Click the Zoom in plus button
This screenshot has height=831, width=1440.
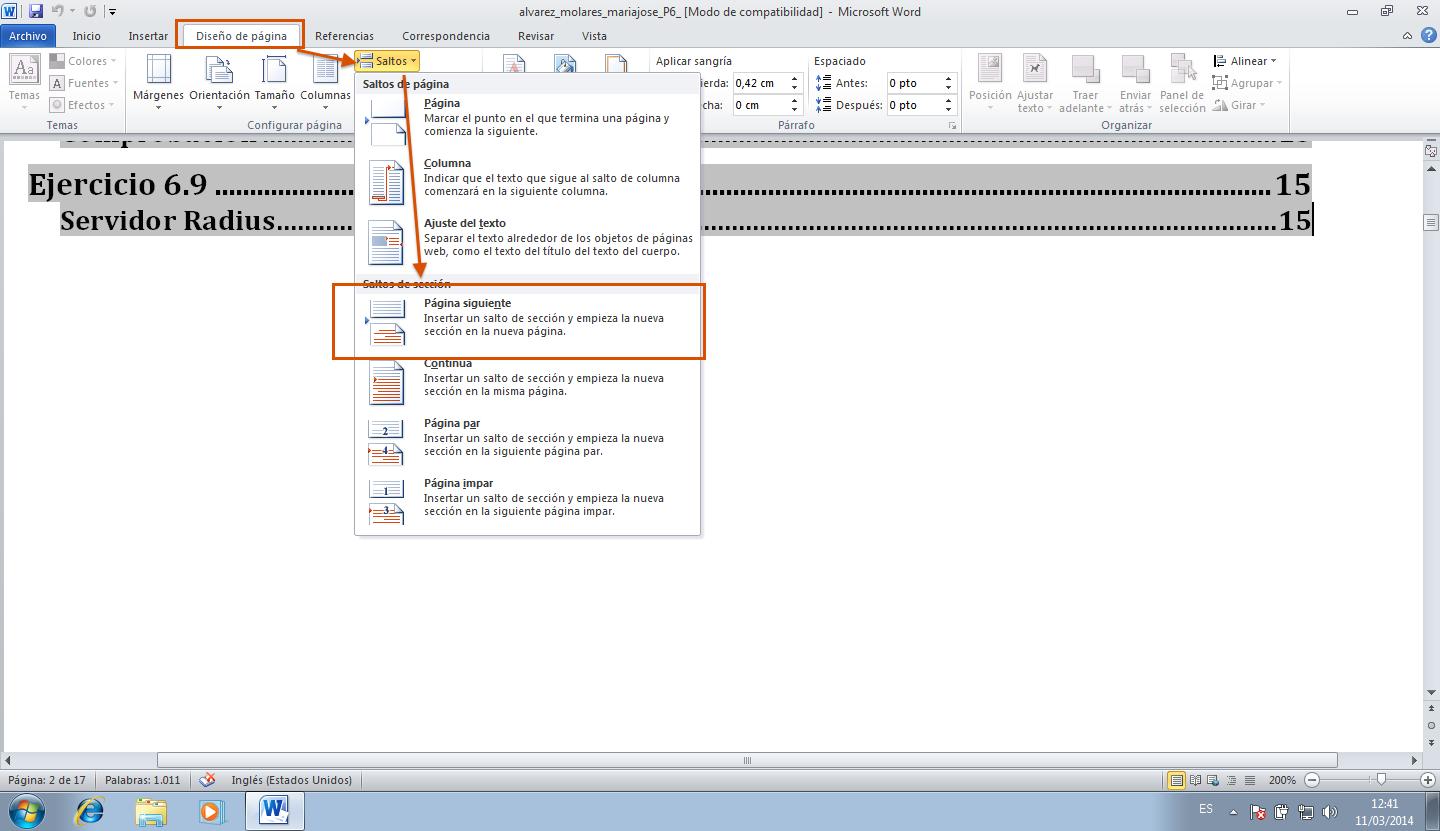pyautogui.click(x=1428, y=780)
